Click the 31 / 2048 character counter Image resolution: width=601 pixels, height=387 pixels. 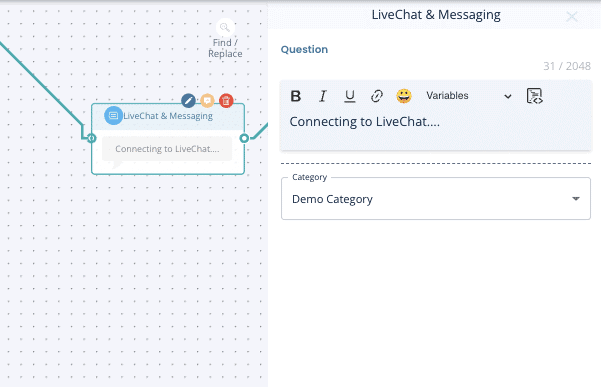[x=567, y=66]
